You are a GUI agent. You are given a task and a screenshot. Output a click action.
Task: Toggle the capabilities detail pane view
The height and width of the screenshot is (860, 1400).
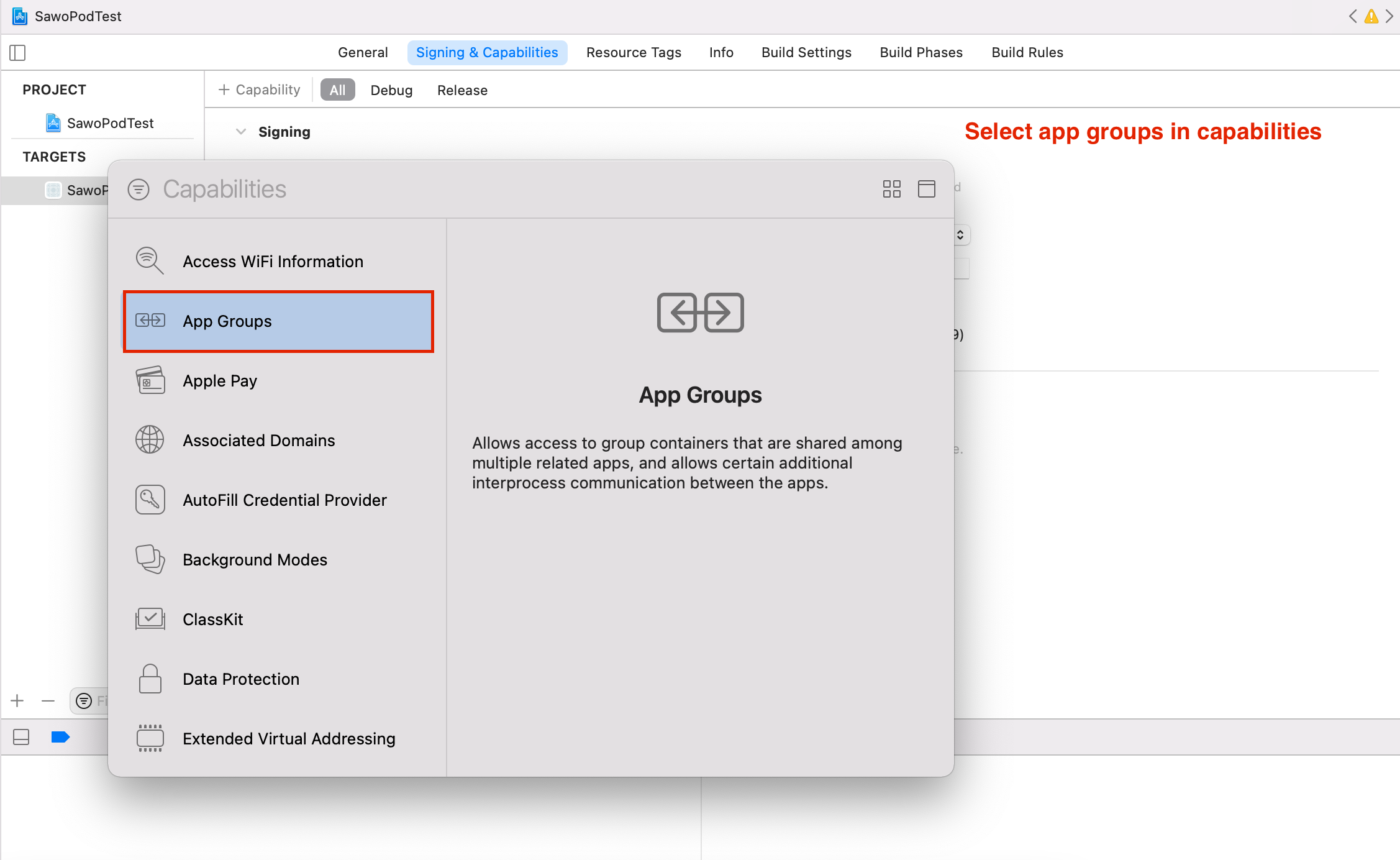click(926, 189)
